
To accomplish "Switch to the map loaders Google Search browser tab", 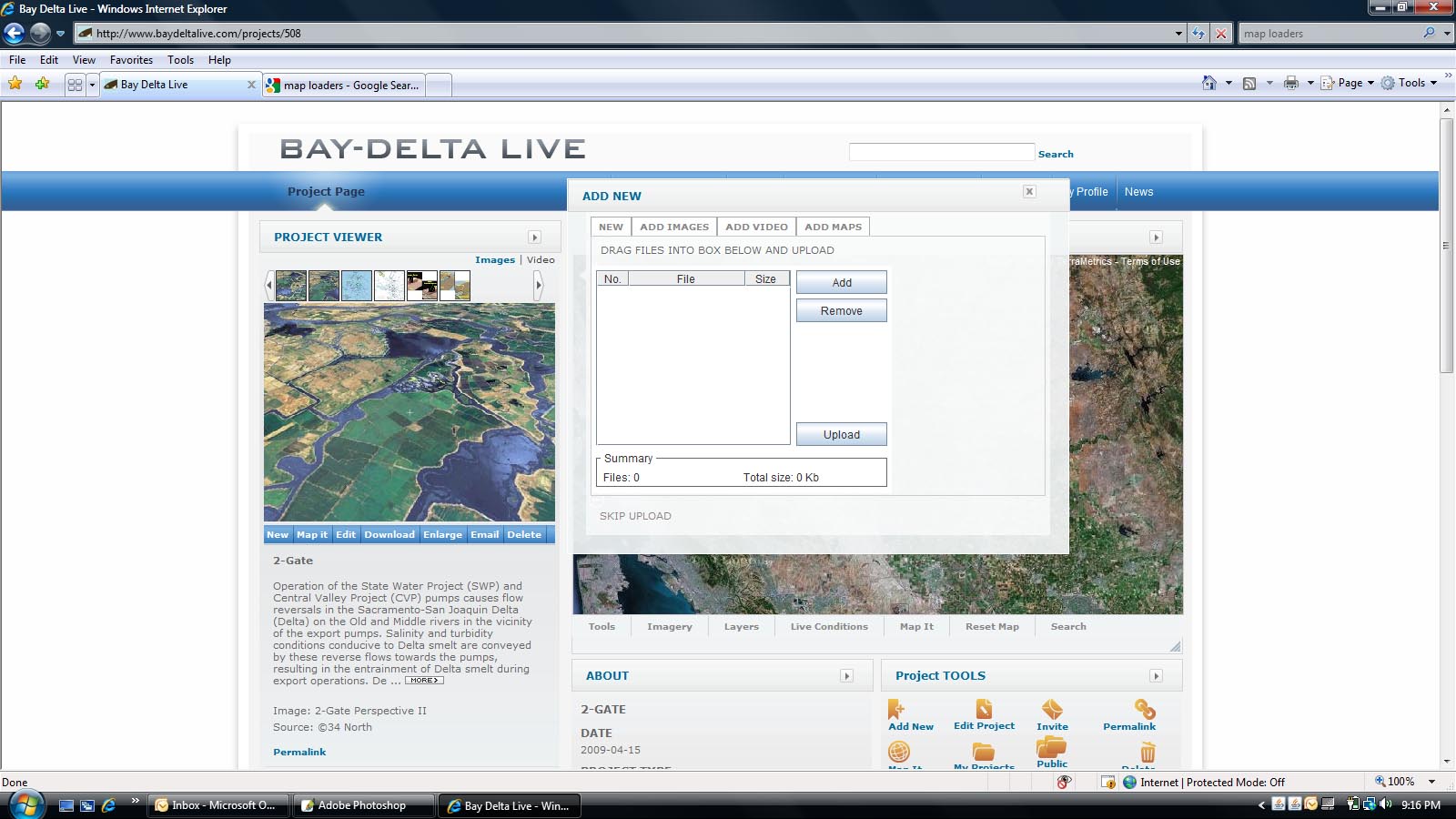I will coord(344,86).
